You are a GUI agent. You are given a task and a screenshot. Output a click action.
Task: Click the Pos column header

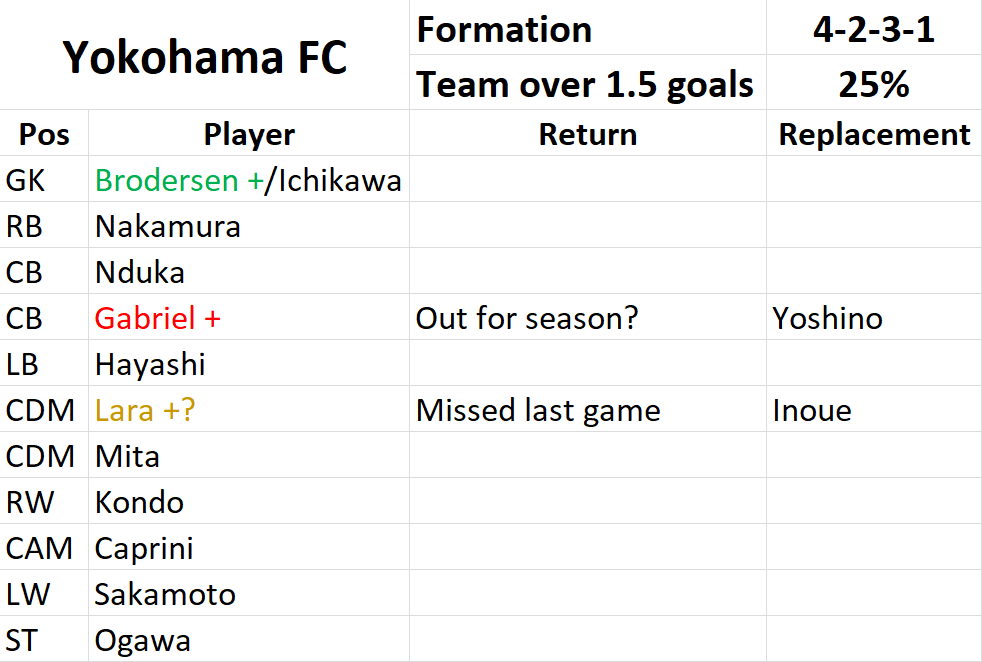point(44,133)
